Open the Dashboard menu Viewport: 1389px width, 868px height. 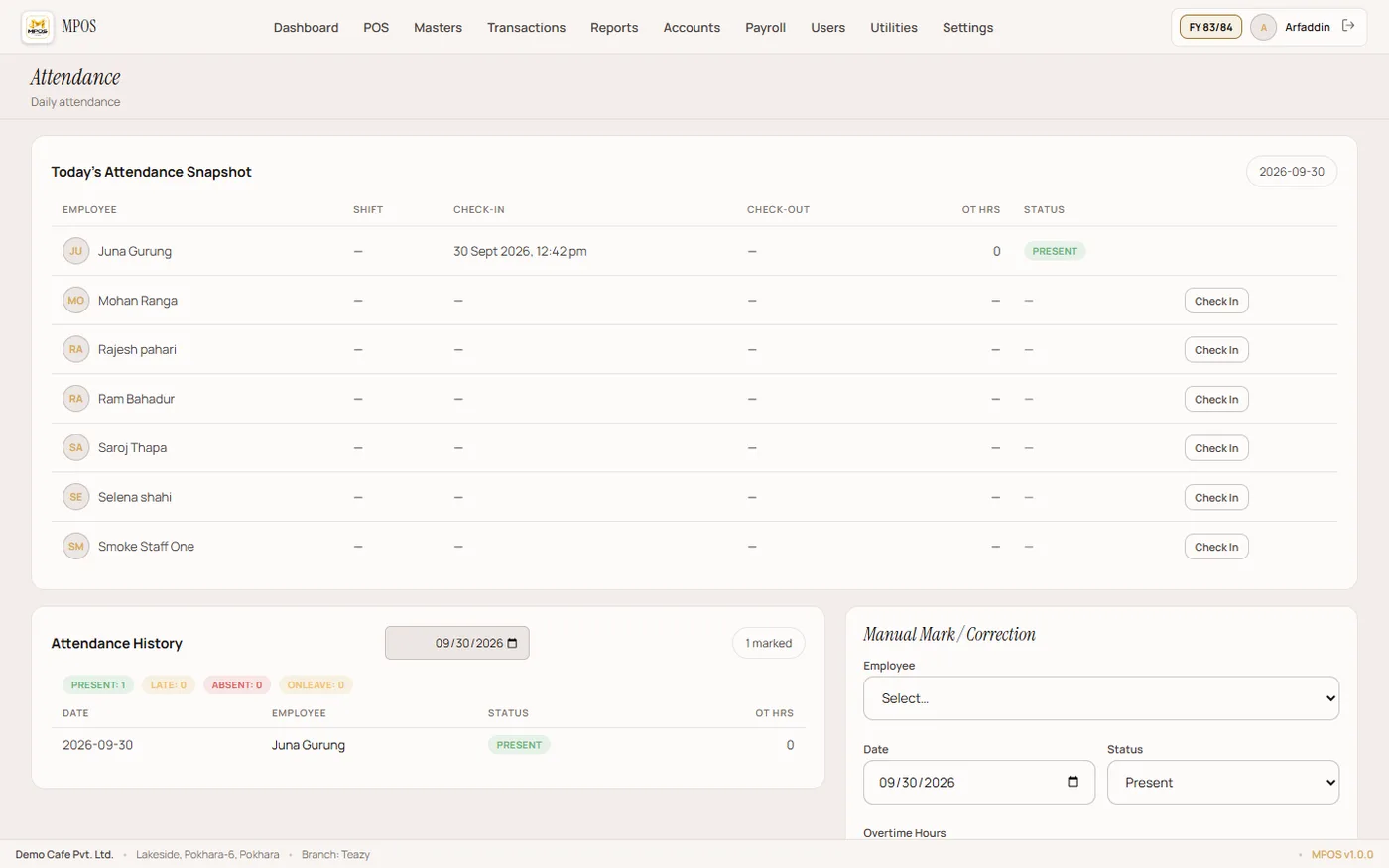[x=307, y=27]
